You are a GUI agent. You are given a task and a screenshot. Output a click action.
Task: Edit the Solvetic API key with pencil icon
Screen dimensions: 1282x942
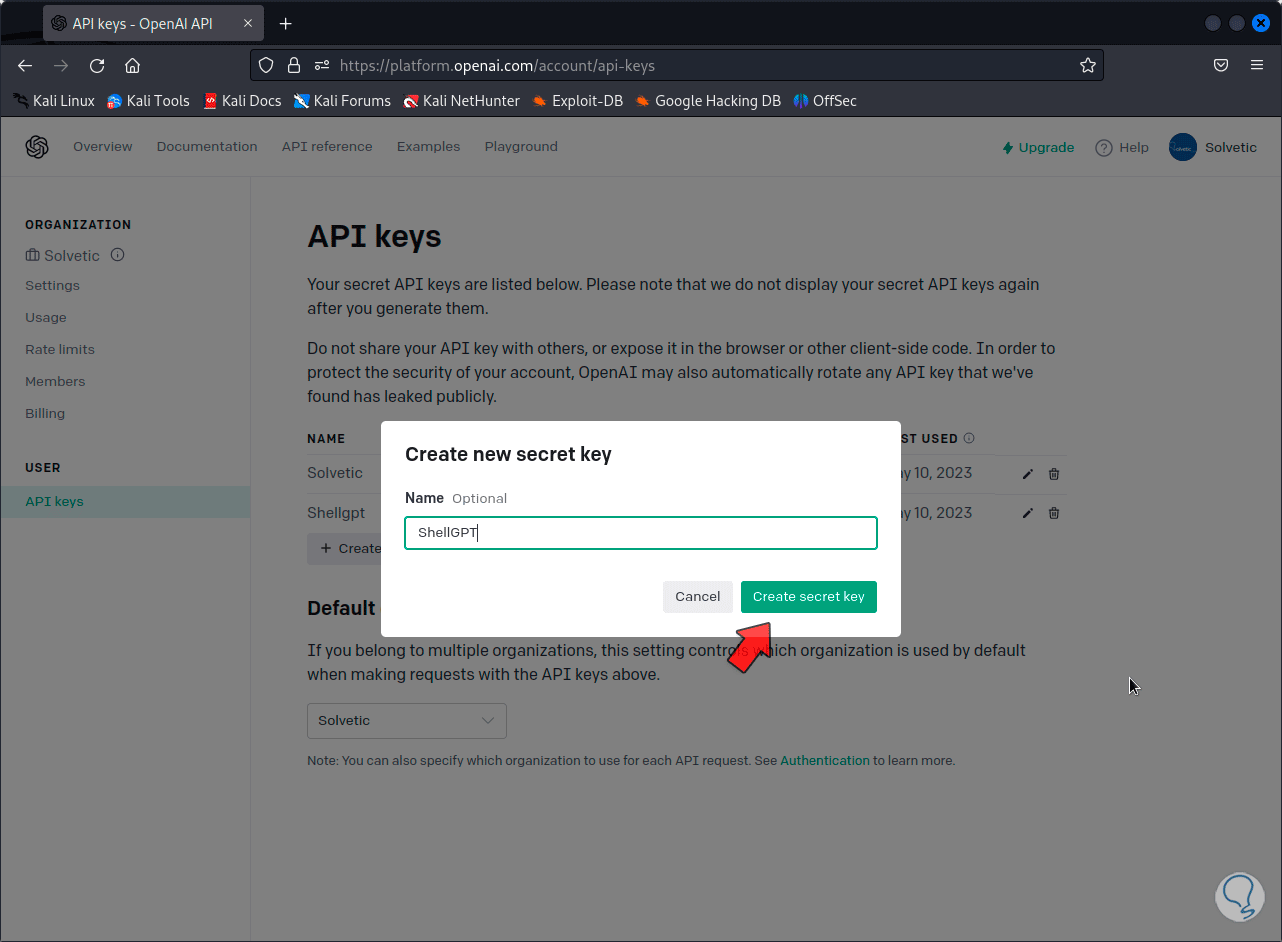click(x=1028, y=474)
